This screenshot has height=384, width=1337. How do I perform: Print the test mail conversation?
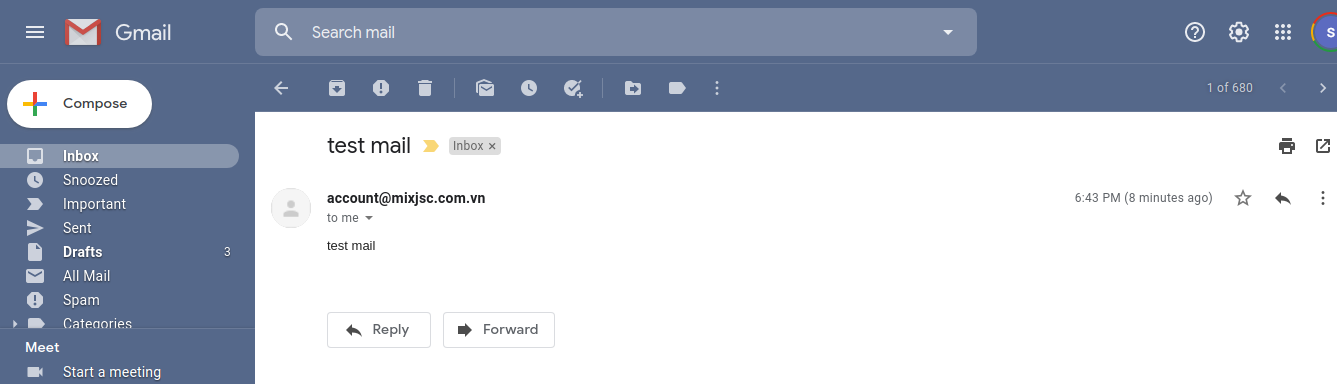point(1287,146)
